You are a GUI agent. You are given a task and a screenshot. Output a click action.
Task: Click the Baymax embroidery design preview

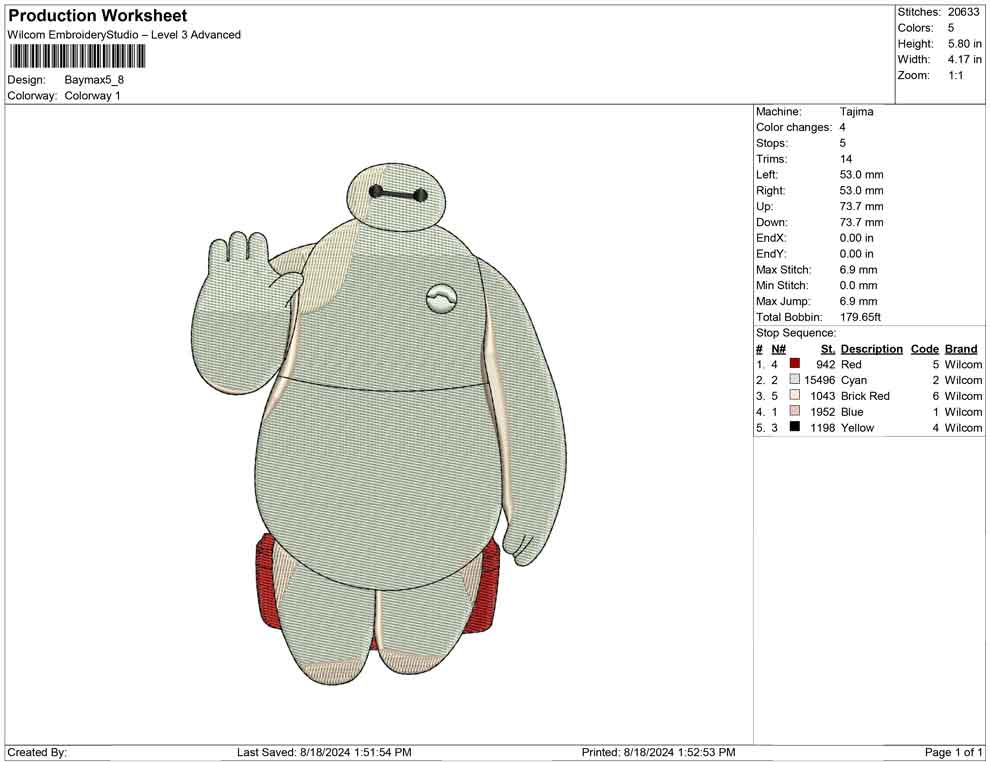pos(379,426)
